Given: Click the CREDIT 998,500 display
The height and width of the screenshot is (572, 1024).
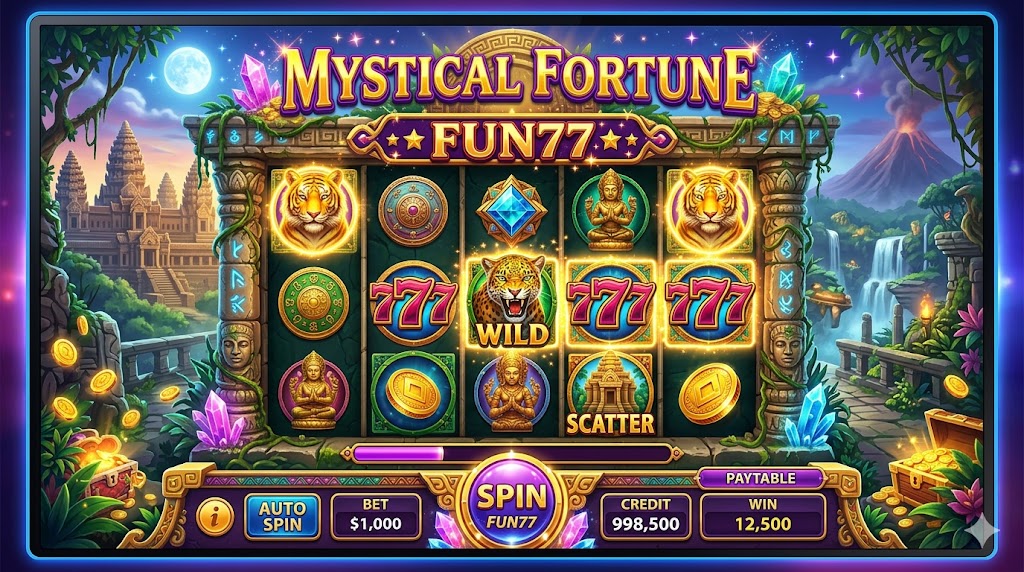Looking at the screenshot, I should pyautogui.click(x=645, y=516).
